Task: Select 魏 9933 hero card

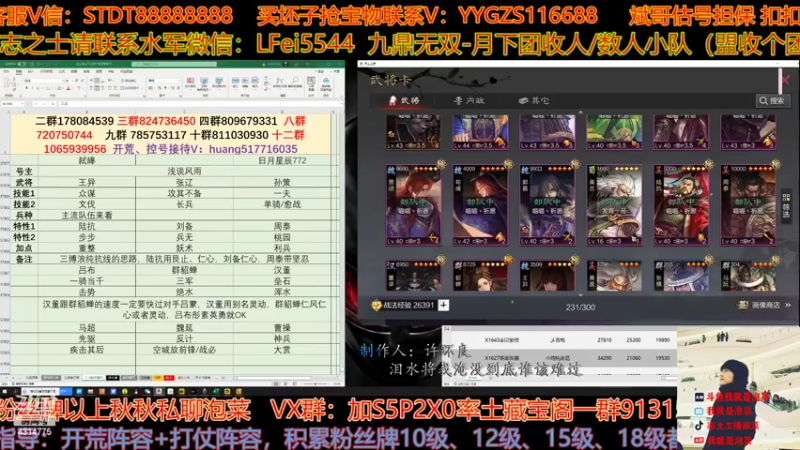Action: [547, 205]
